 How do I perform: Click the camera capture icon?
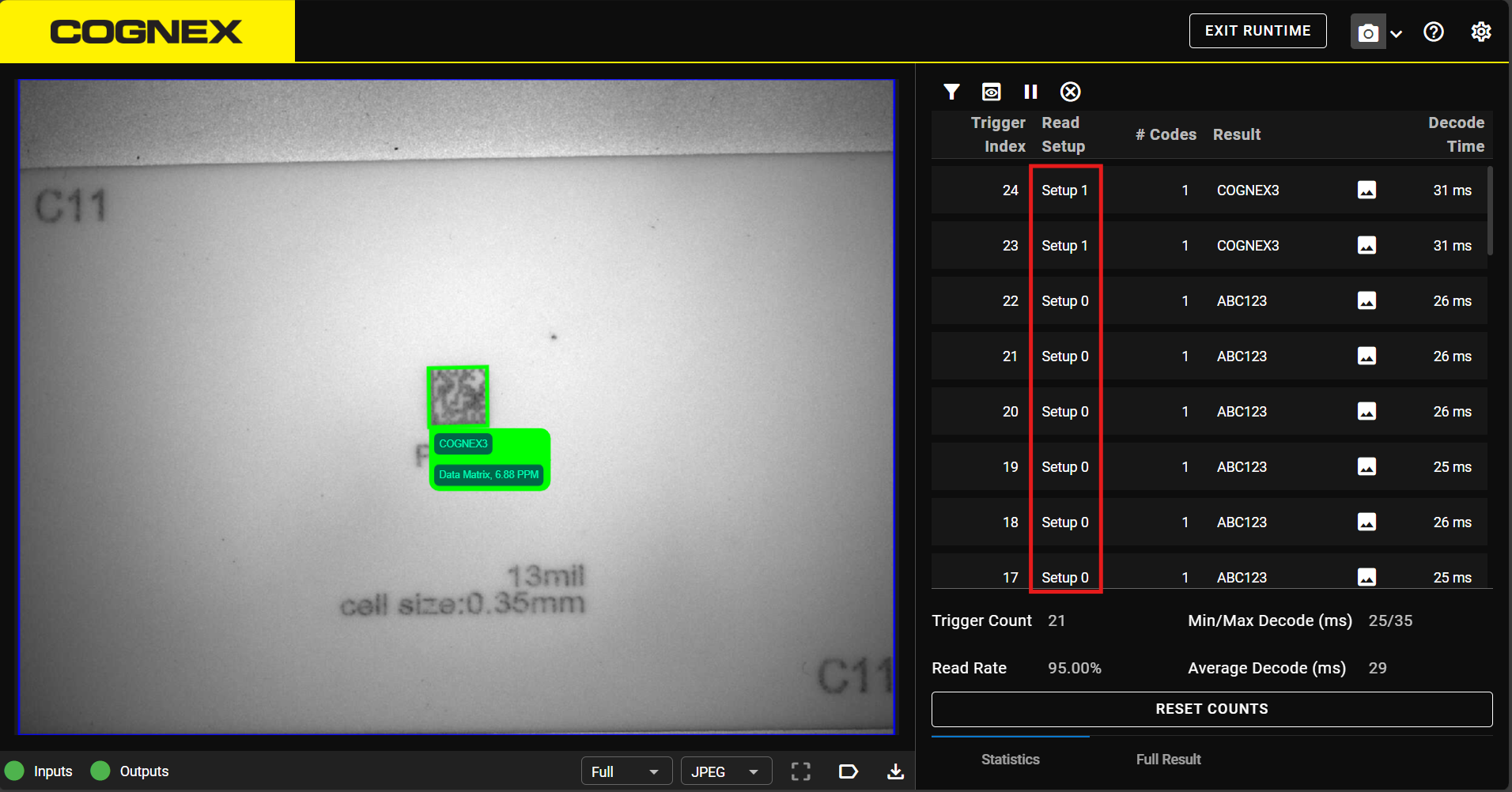point(1367,32)
